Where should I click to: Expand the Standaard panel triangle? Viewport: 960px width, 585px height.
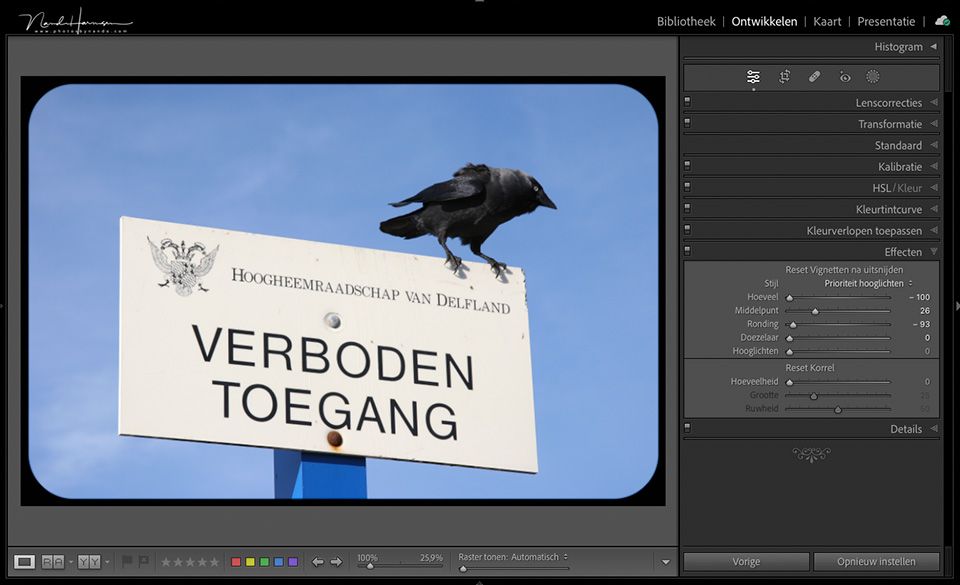pos(934,145)
